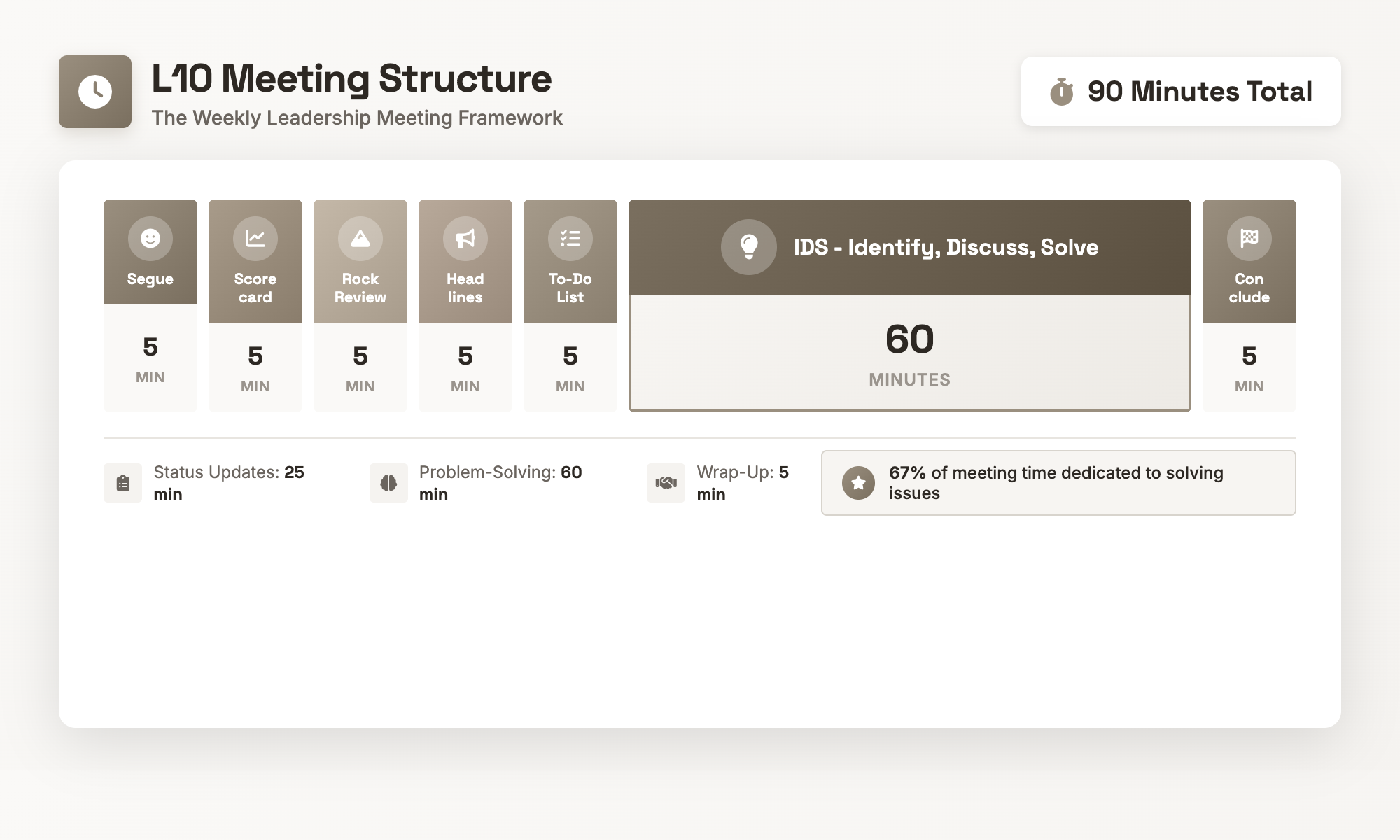Select the checklist icon on To-Do List
The width and height of the screenshot is (1400, 840).
click(570, 238)
